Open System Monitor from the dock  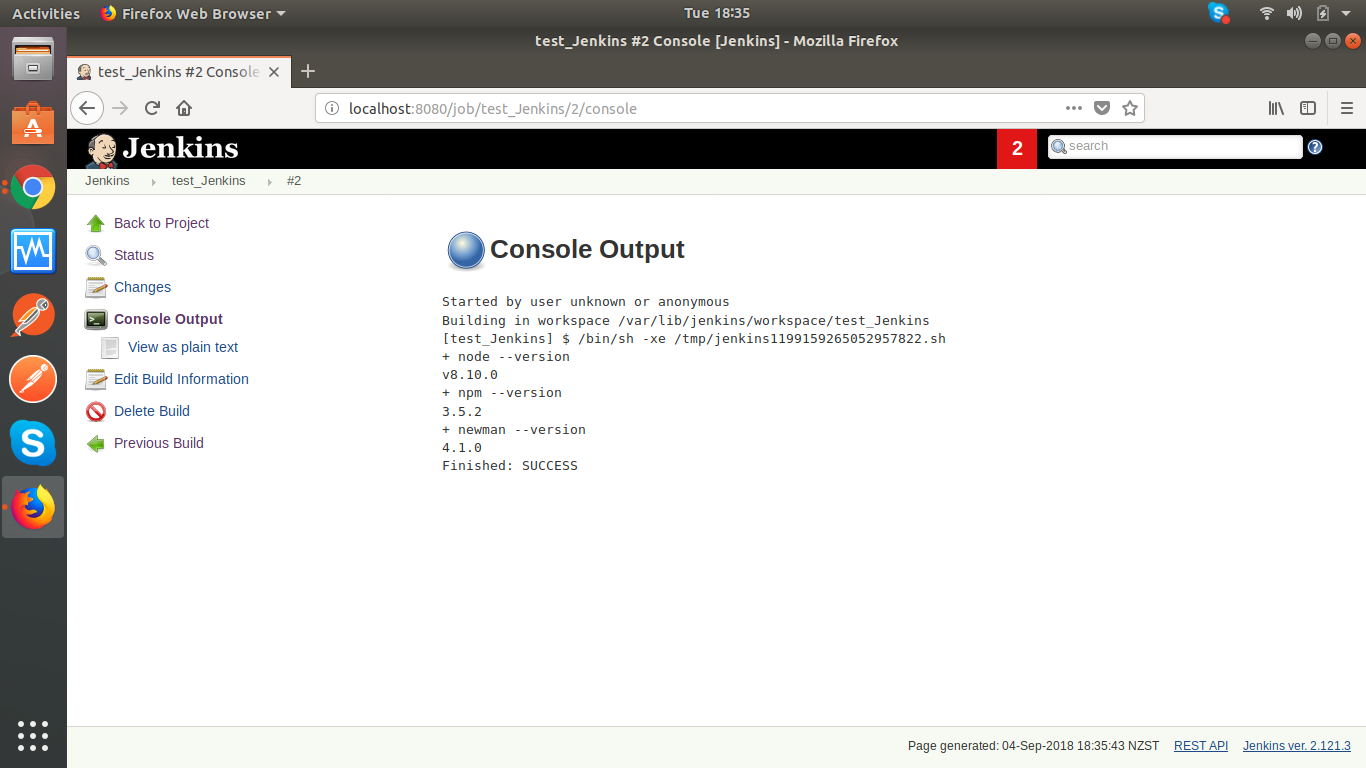click(33, 251)
